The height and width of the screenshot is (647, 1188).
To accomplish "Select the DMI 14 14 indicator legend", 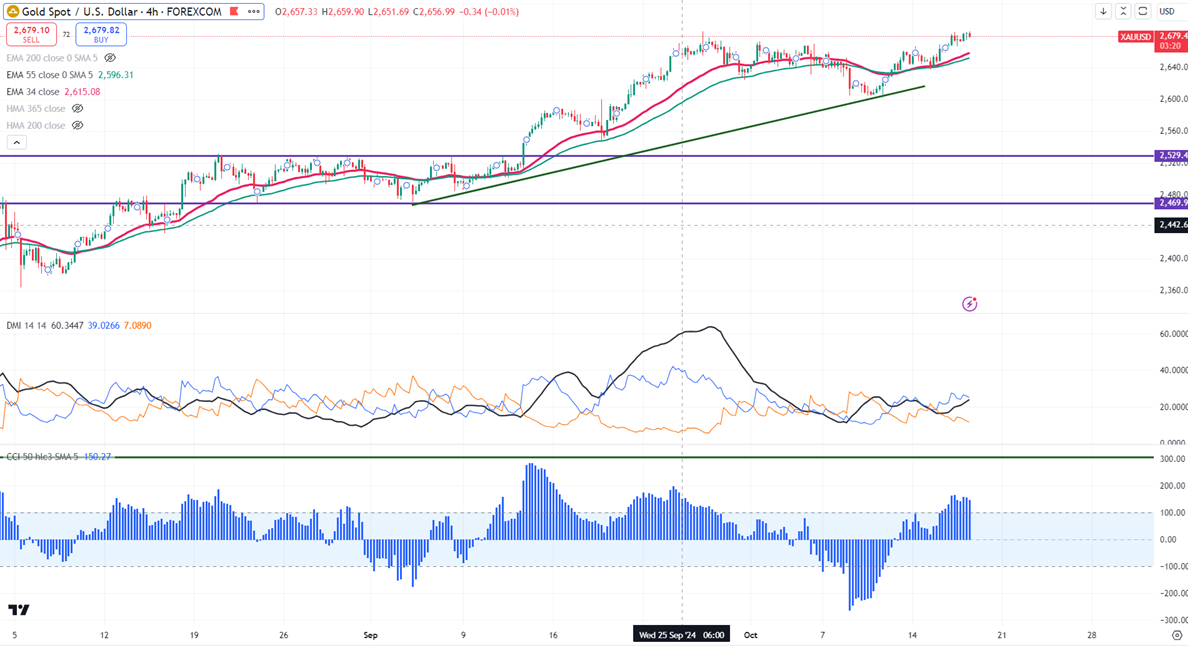I will pyautogui.click(x=26, y=325).
